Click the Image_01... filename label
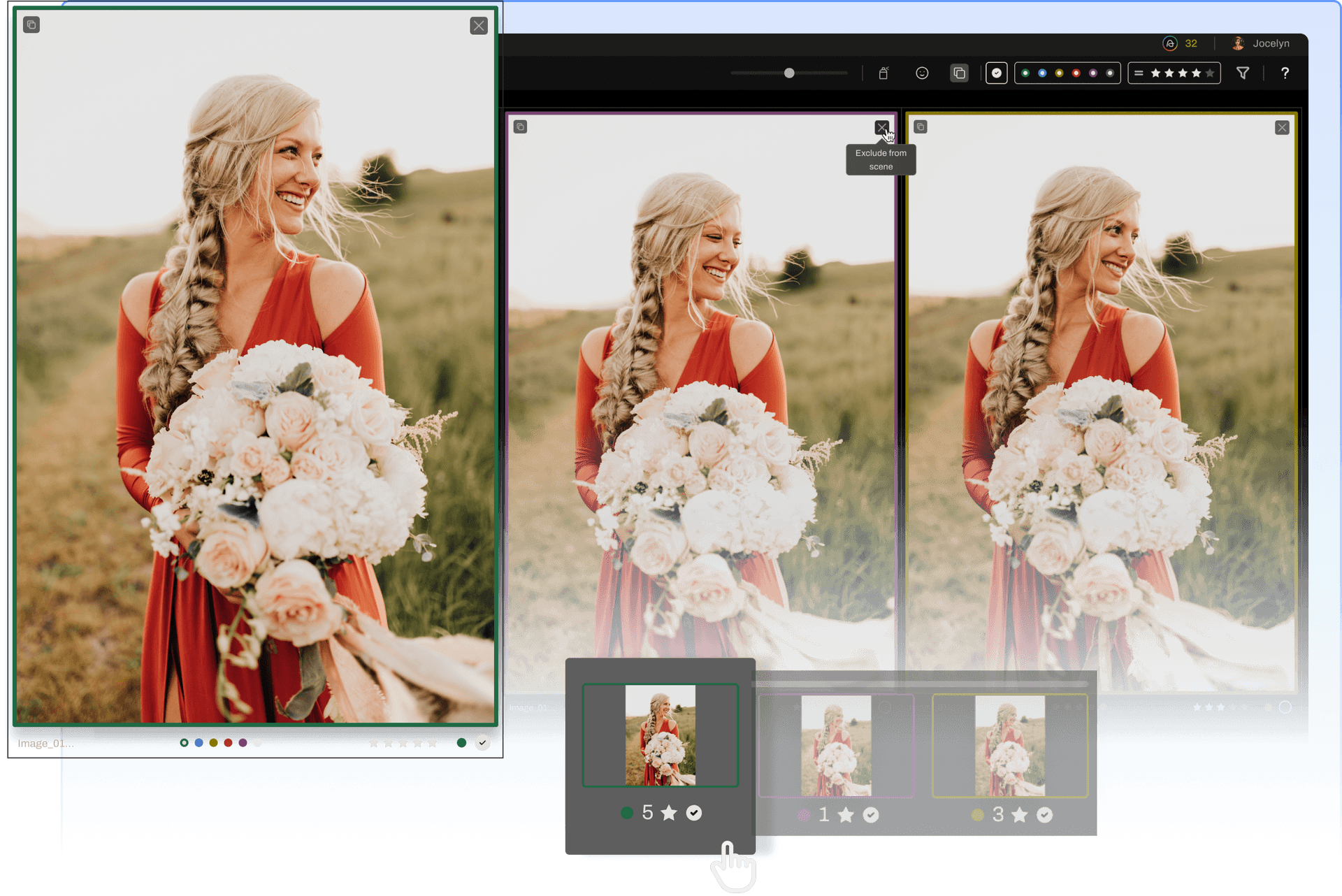Screen dimensions: 1342x896 point(45,744)
